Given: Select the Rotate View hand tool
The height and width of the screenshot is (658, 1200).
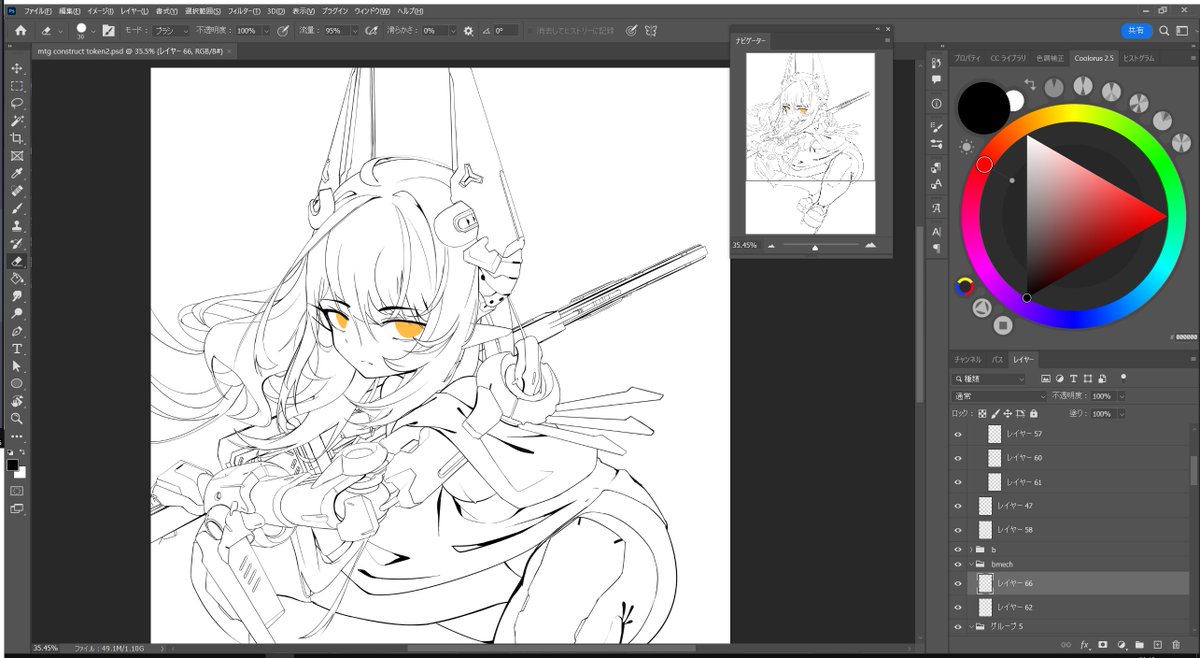Looking at the screenshot, I should 17,401.
